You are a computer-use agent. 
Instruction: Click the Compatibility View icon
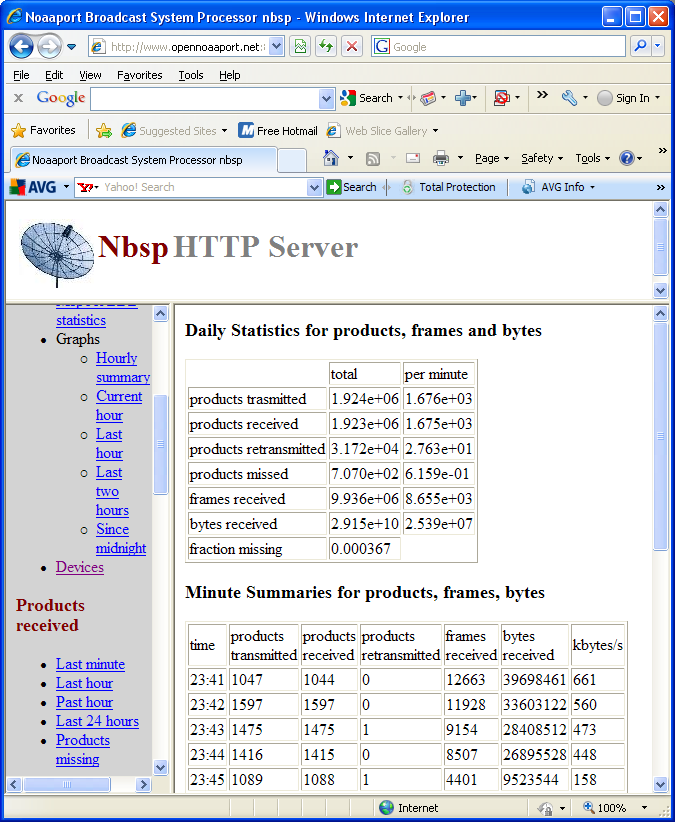coord(300,47)
